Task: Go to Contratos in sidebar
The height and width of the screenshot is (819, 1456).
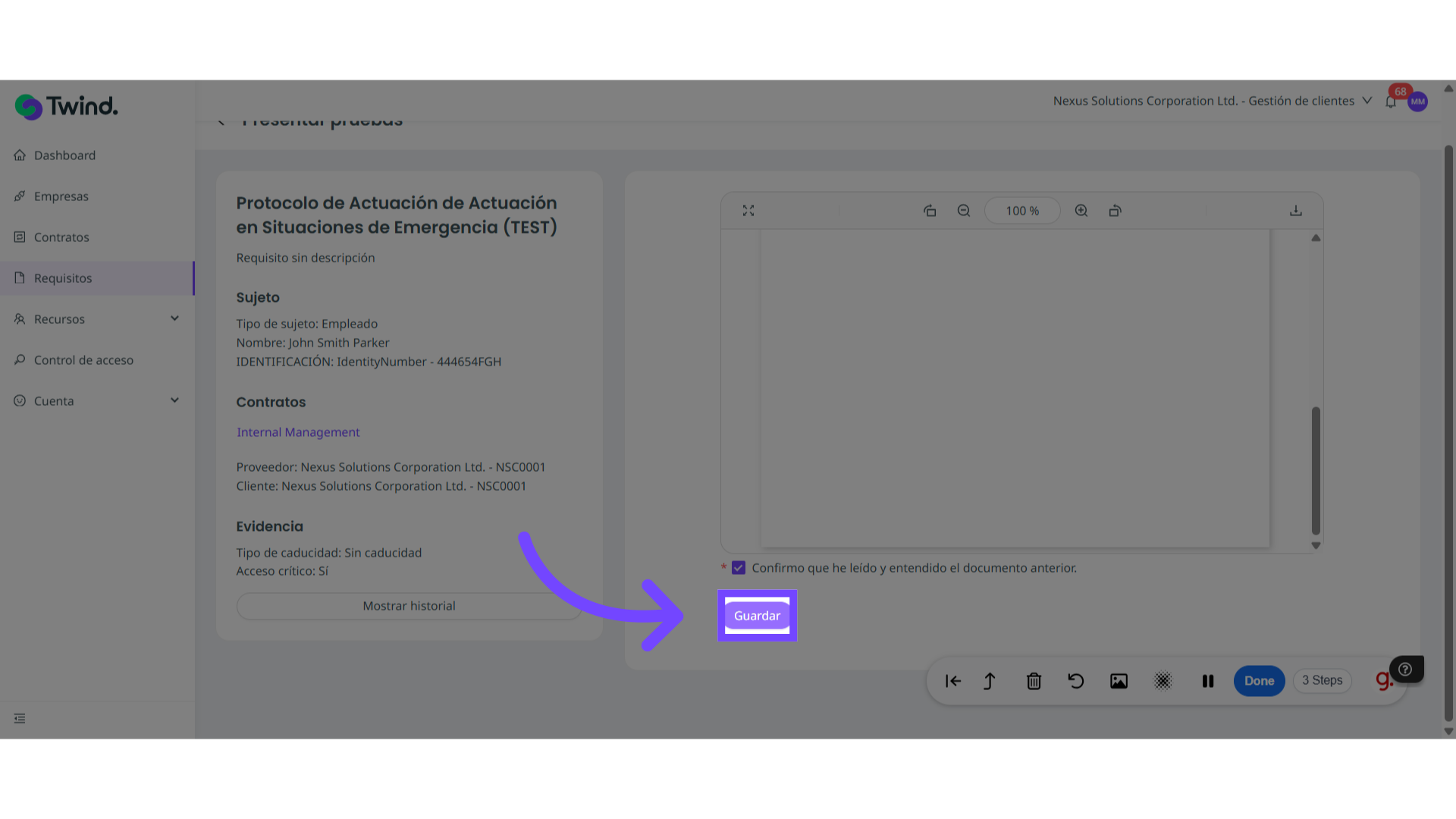Action: pyautogui.click(x=61, y=237)
